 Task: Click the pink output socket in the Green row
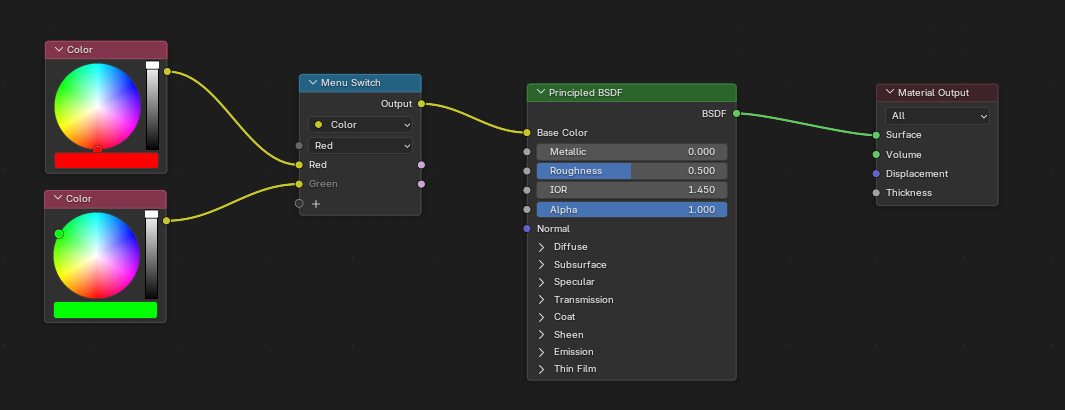pyautogui.click(x=421, y=184)
